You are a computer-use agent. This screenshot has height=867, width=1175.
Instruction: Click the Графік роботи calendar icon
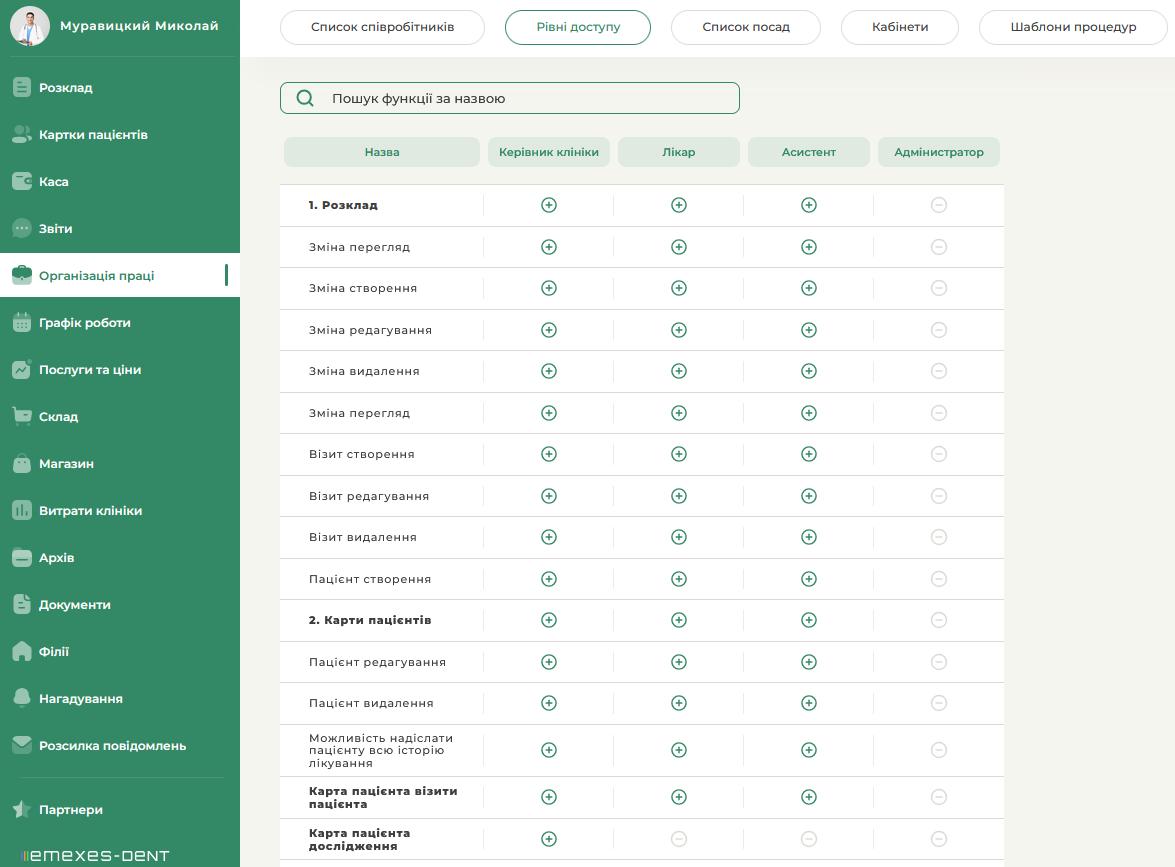tap(22, 322)
